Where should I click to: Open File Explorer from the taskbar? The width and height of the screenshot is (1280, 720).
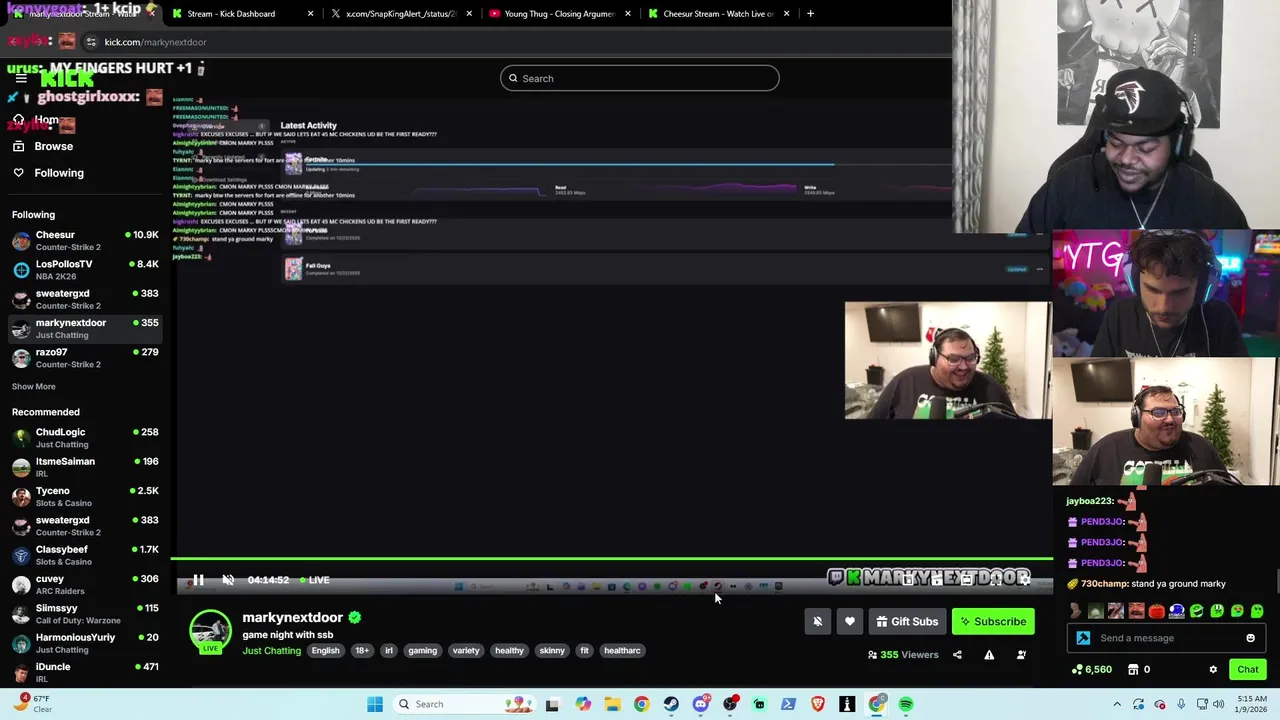click(x=612, y=704)
